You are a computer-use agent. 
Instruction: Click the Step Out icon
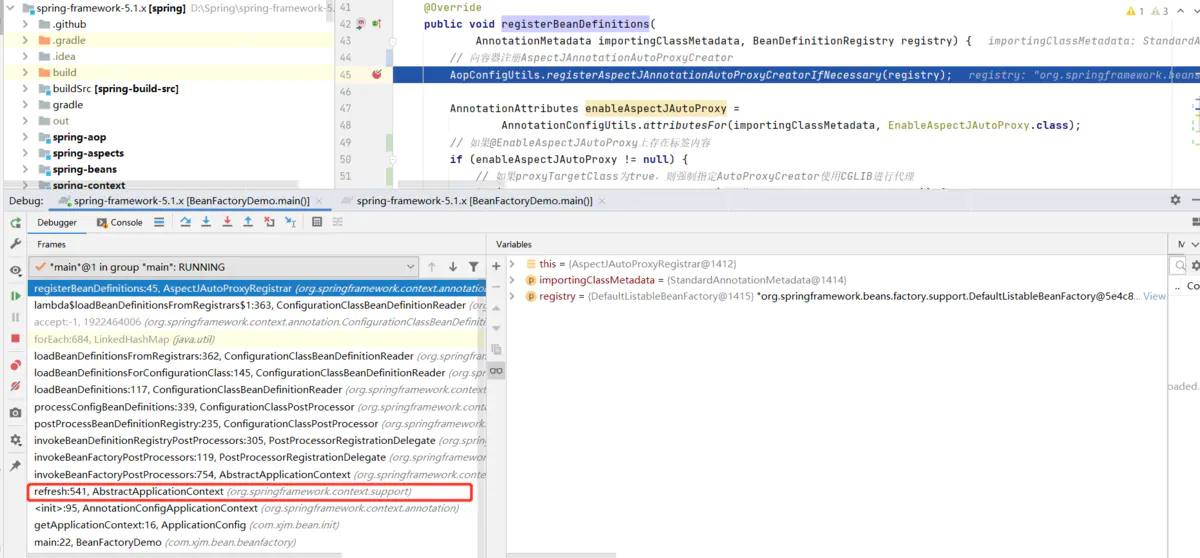(248, 222)
